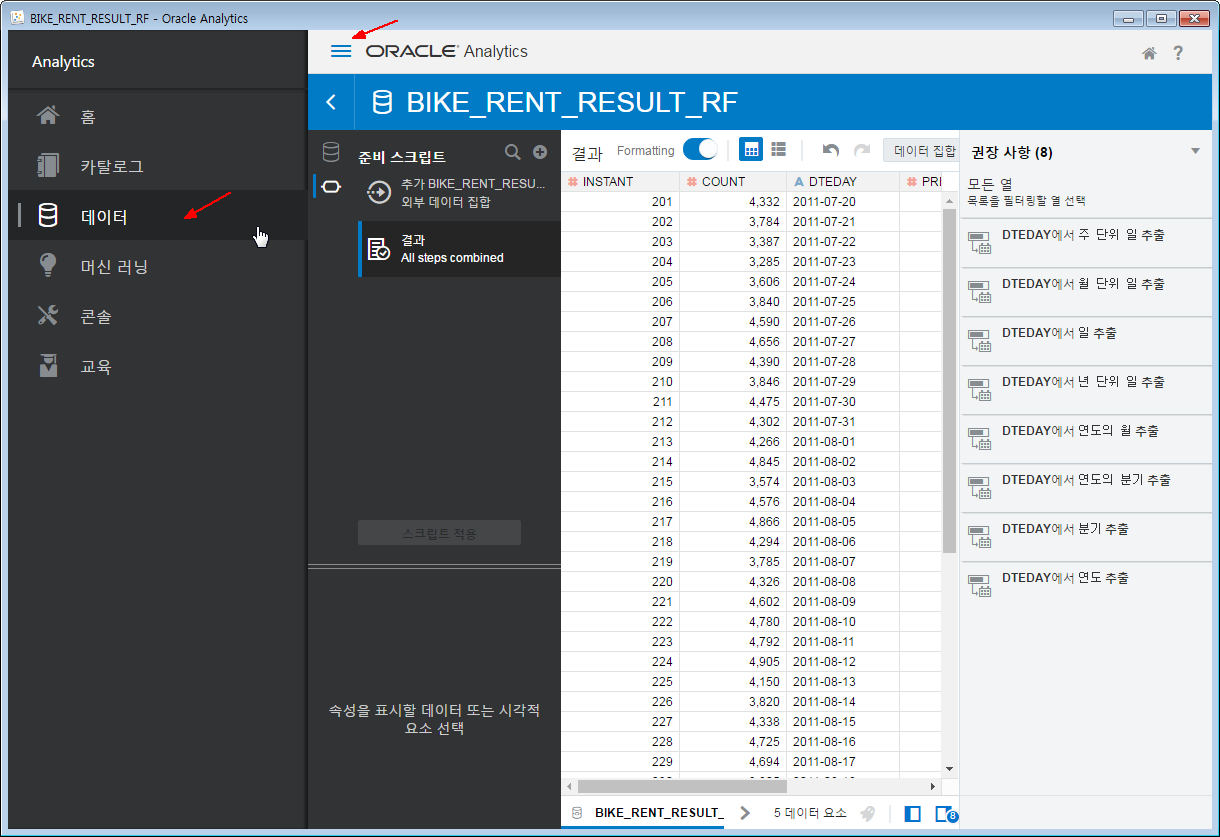Select 데이터 in the navigation menu
The height and width of the screenshot is (837, 1220).
point(156,216)
